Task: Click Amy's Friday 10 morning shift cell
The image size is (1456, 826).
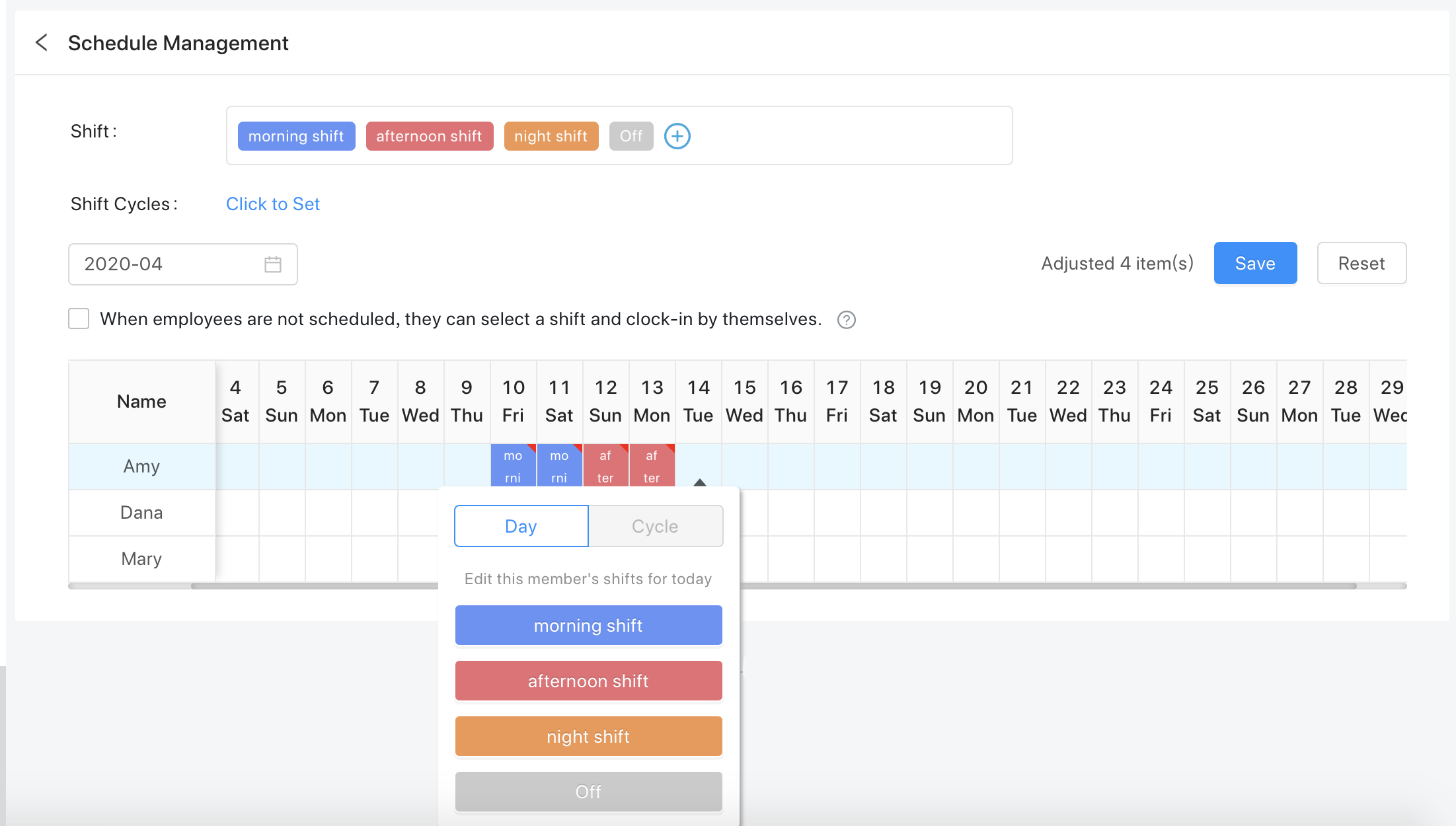Action: (x=513, y=466)
